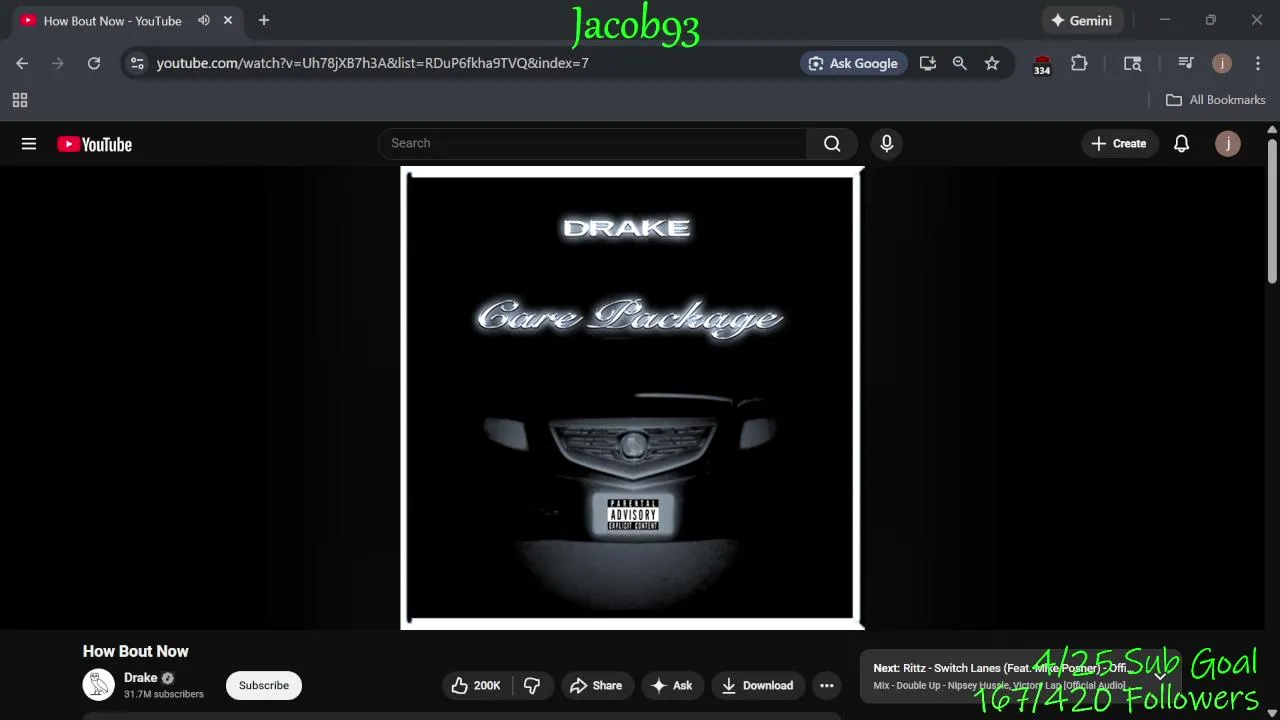The height and width of the screenshot is (720, 1280).
Task: Open the zoom magnifier icon in address bar
Action: pyautogui.click(x=960, y=63)
